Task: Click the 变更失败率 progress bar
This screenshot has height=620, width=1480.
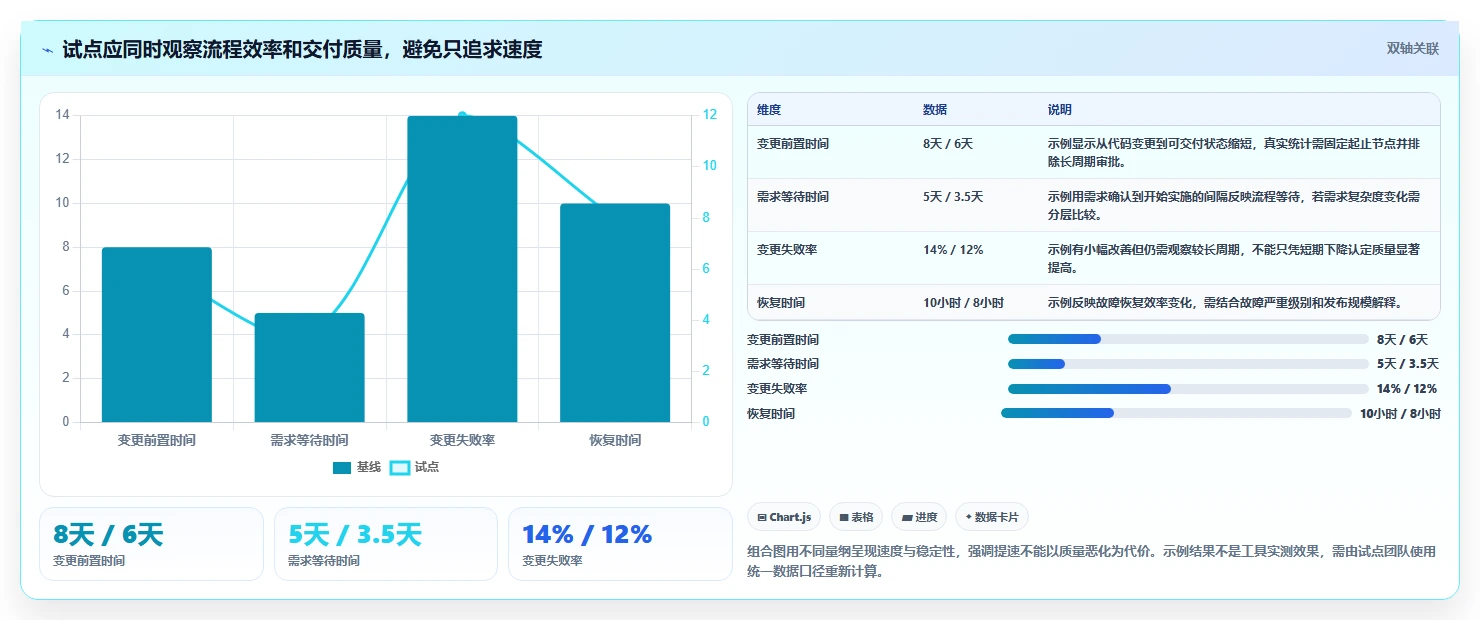Action: 1188,389
